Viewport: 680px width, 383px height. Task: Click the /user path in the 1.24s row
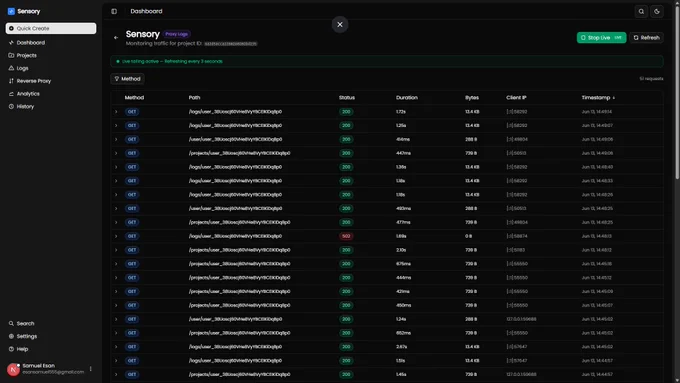[235, 319]
